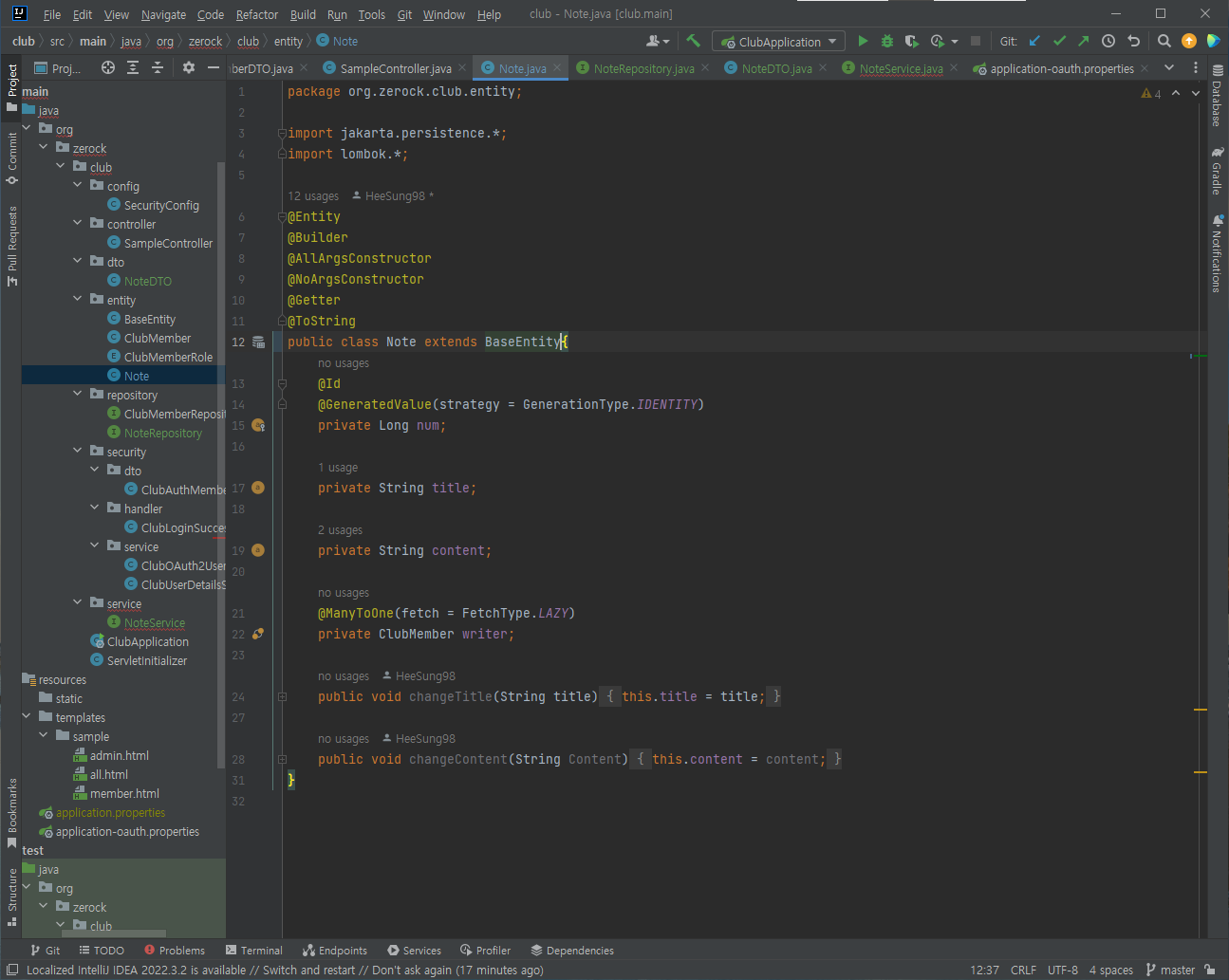The height and width of the screenshot is (980, 1229).
Task: Open the Dependencies tool window
Action: tap(572, 950)
